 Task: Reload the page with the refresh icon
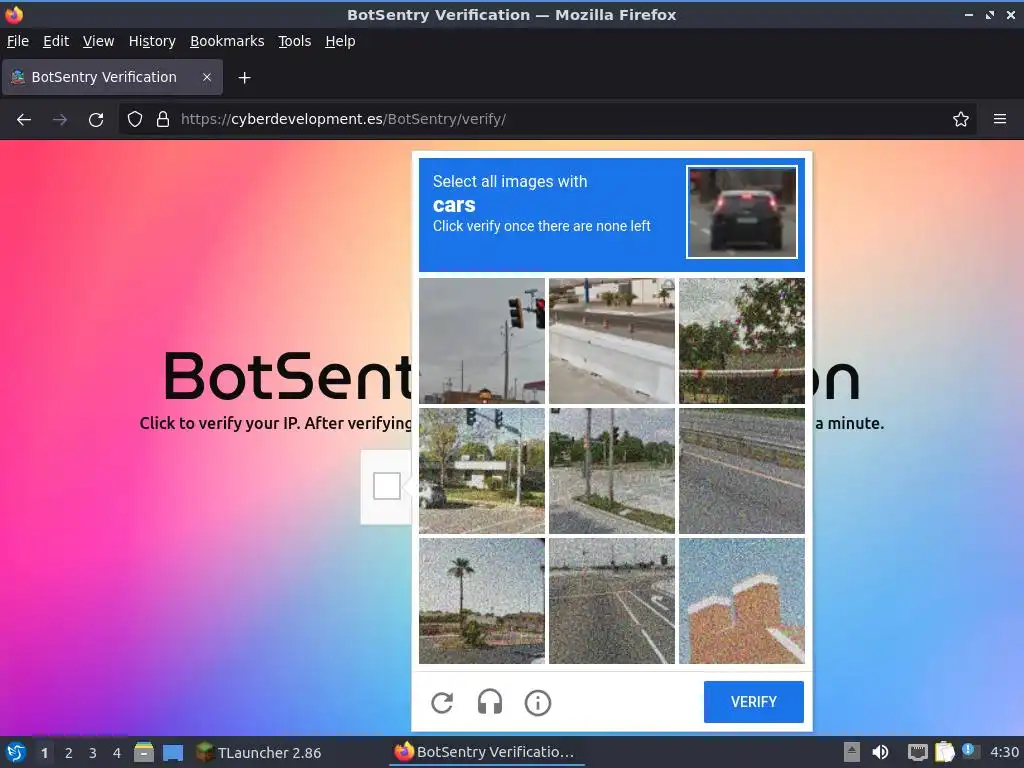pyautogui.click(x=96, y=120)
